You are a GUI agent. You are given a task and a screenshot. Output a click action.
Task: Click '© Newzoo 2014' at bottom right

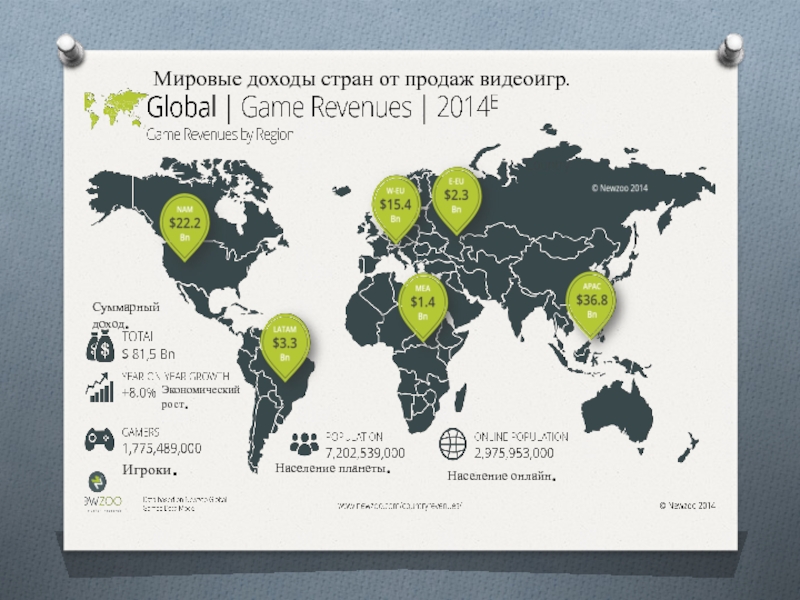click(687, 506)
